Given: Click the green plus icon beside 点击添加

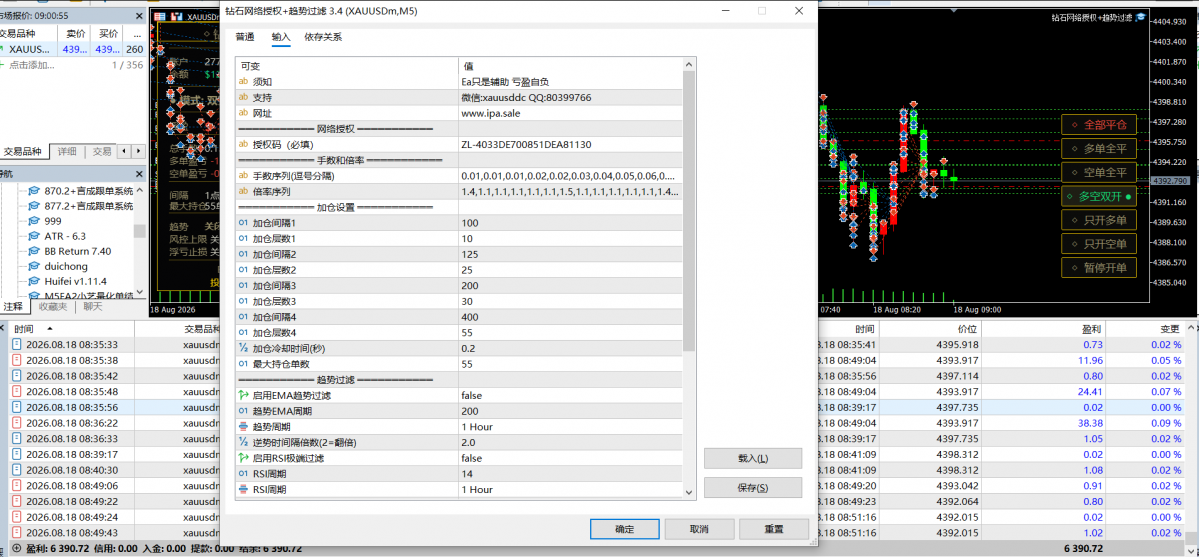Looking at the screenshot, I should [4, 65].
